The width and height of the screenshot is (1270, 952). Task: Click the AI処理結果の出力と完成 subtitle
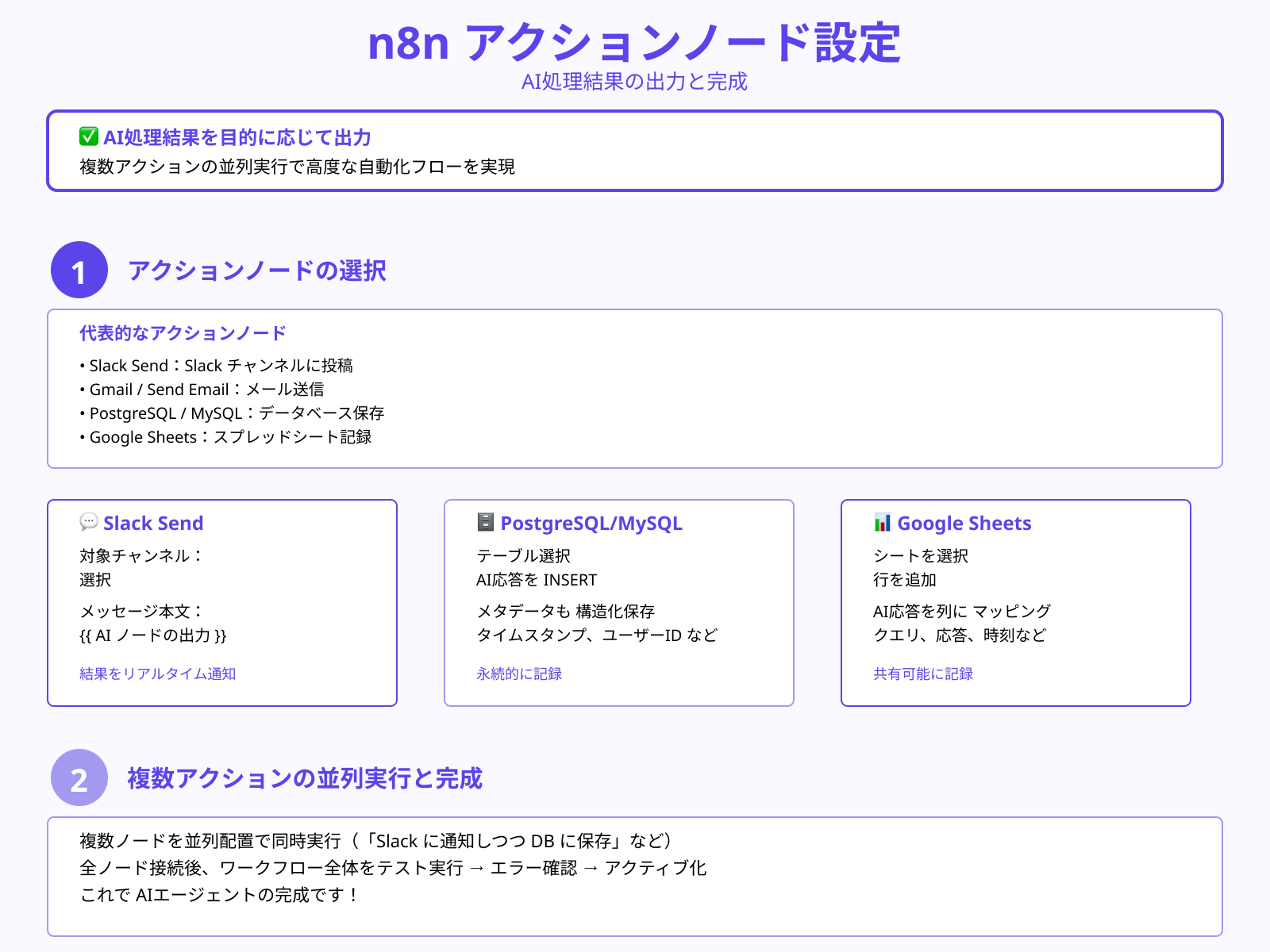(635, 80)
